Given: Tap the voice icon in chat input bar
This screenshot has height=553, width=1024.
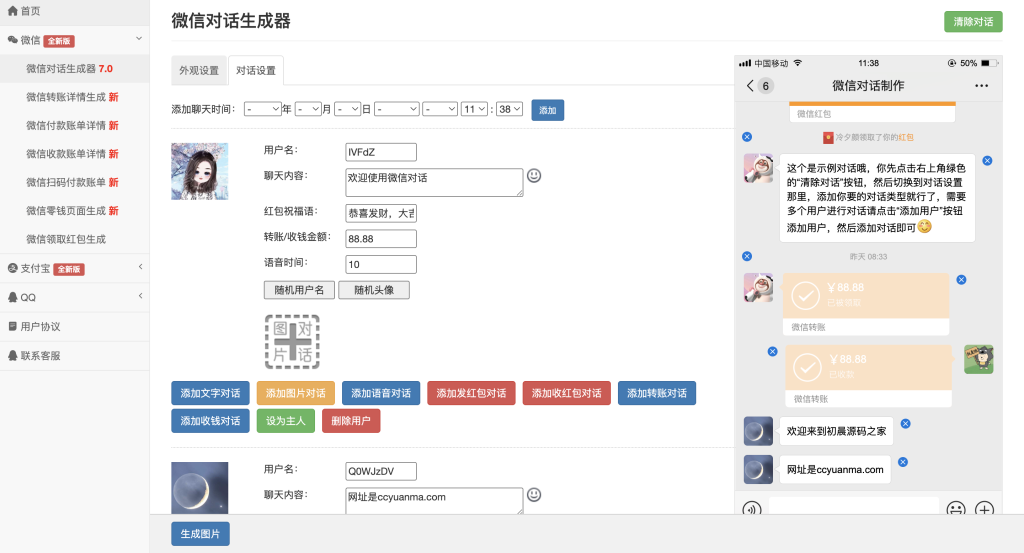Looking at the screenshot, I should pos(751,509).
